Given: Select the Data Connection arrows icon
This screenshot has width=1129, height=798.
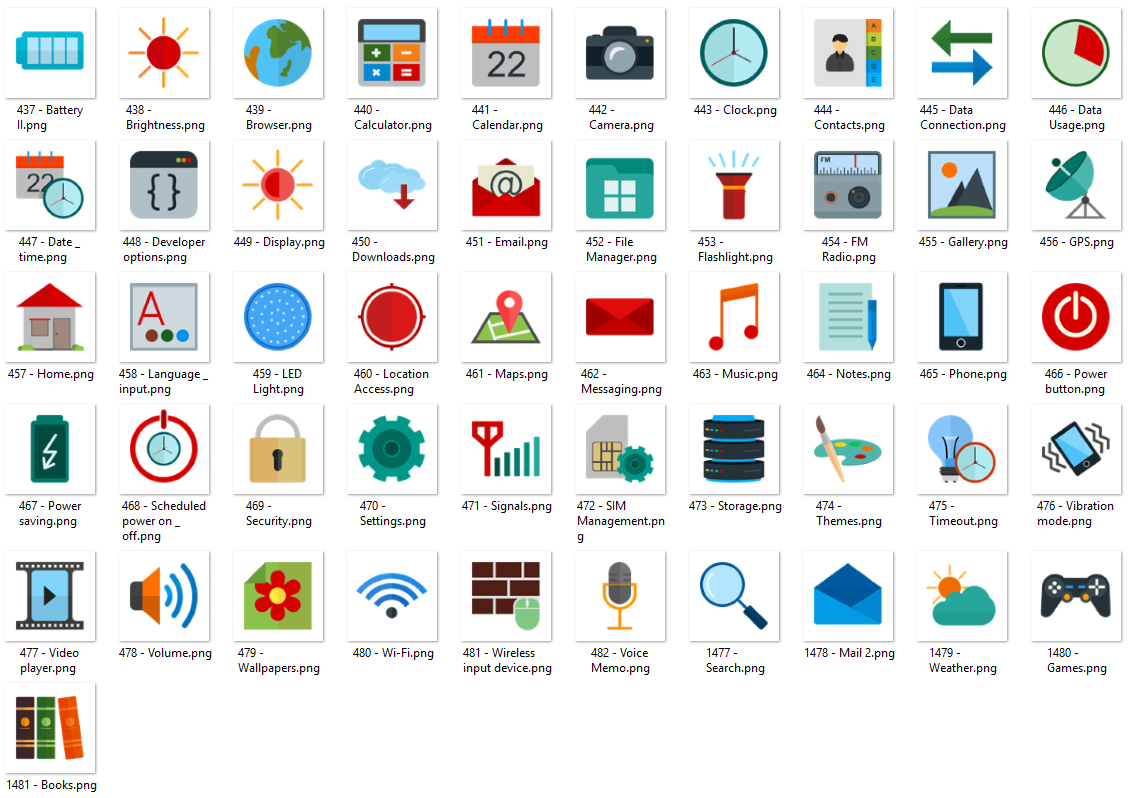Looking at the screenshot, I should [962, 52].
